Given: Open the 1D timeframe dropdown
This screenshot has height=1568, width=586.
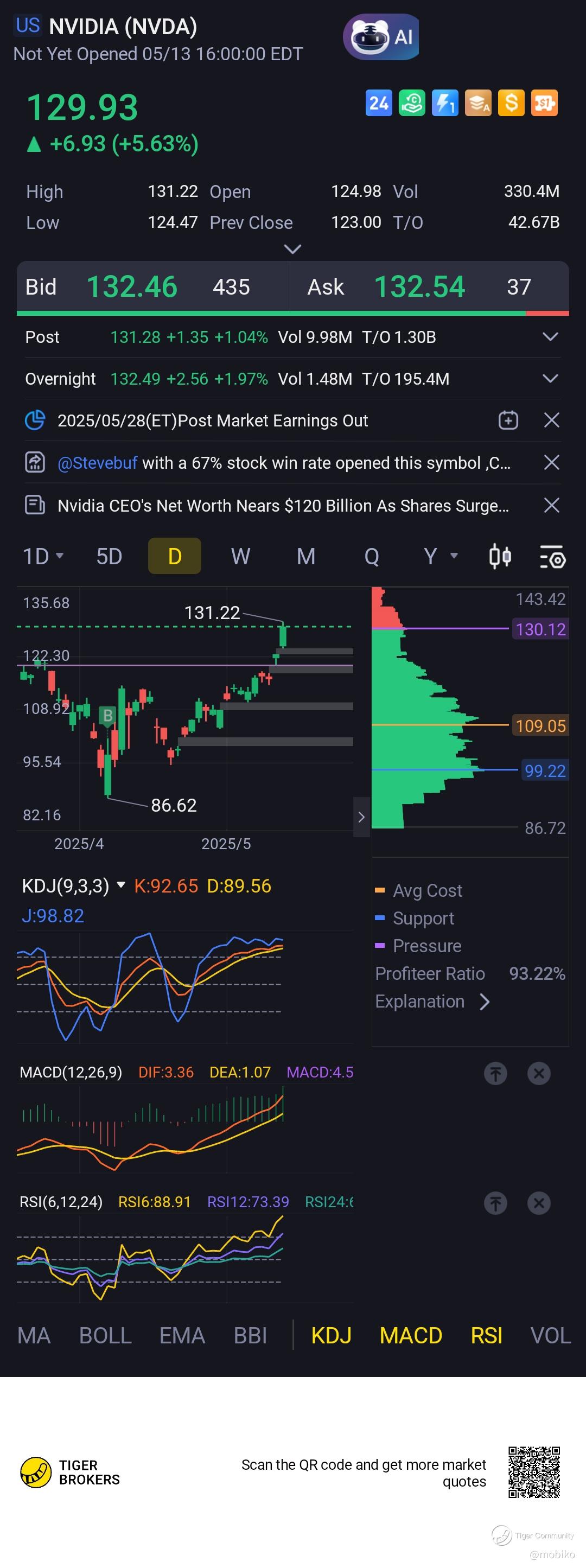Looking at the screenshot, I should [x=43, y=556].
